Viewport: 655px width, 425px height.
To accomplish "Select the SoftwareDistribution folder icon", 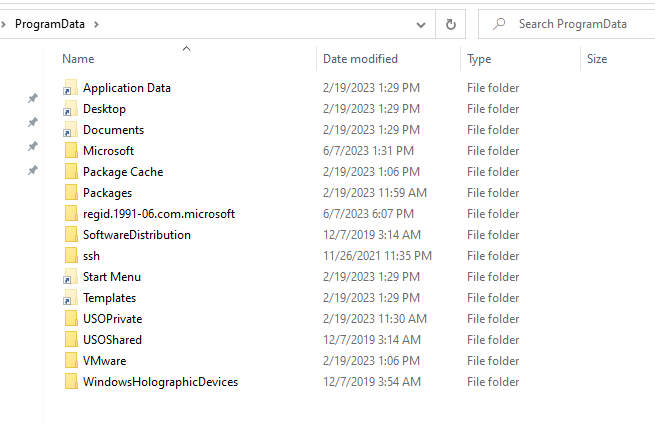I will pyautogui.click(x=71, y=234).
